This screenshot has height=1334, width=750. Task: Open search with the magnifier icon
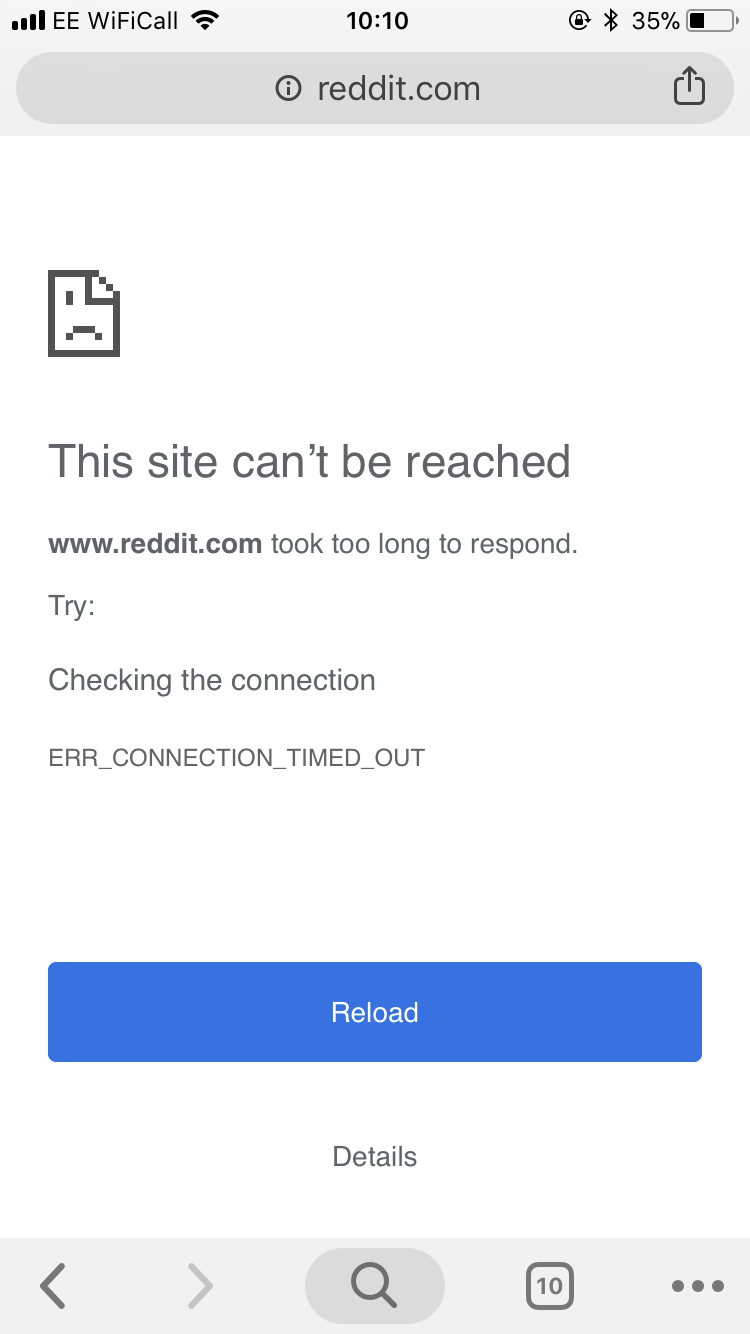tap(375, 1285)
